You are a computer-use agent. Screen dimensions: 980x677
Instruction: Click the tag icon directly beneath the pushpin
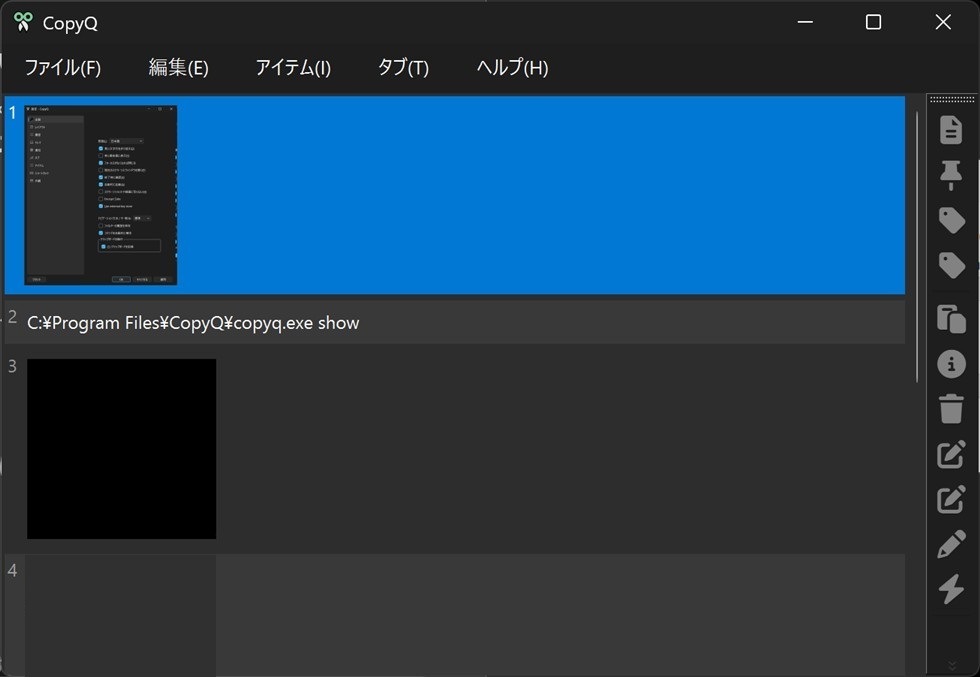[x=952, y=220]
